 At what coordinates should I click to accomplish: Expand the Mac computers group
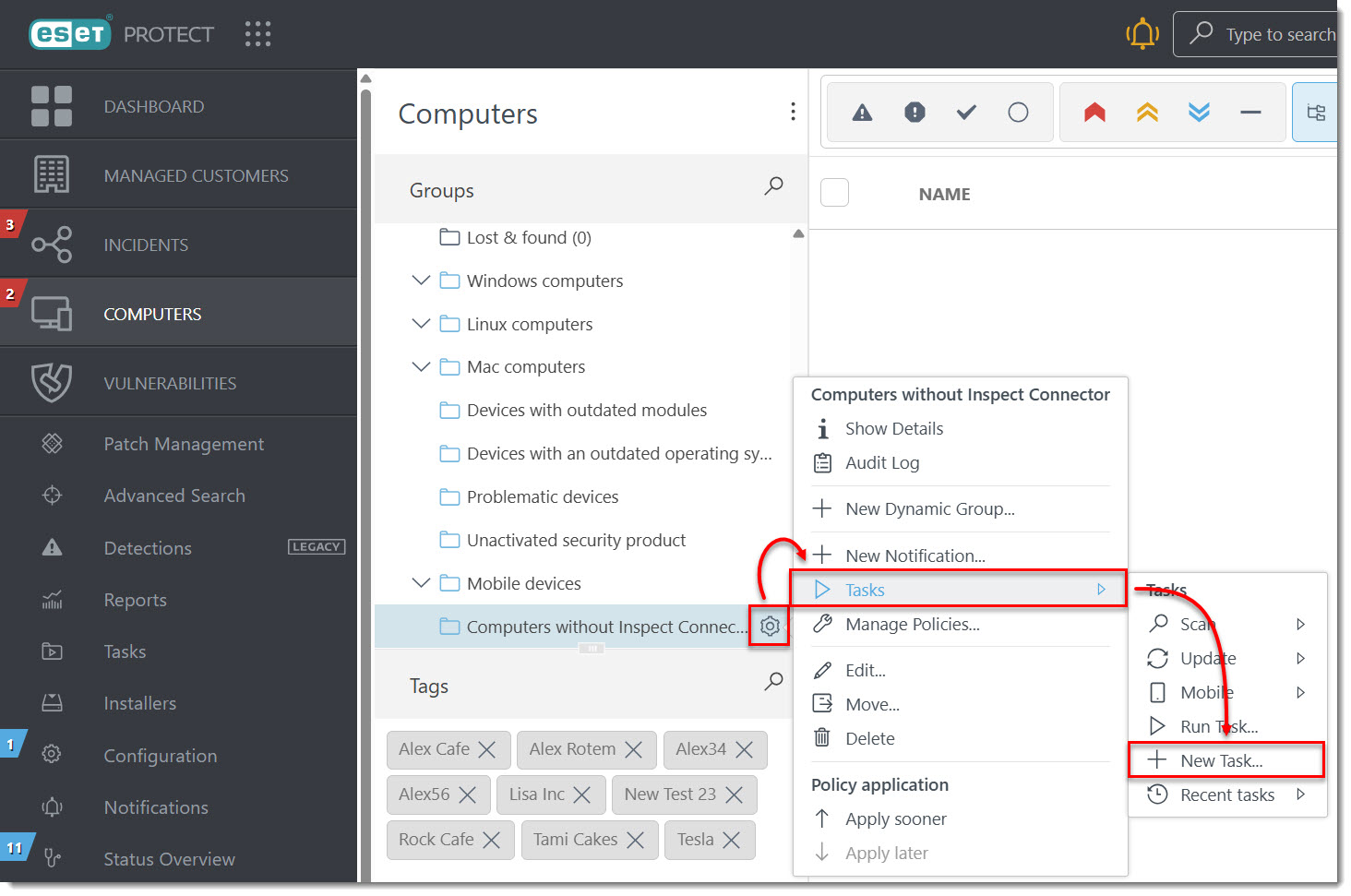(421, 366)
